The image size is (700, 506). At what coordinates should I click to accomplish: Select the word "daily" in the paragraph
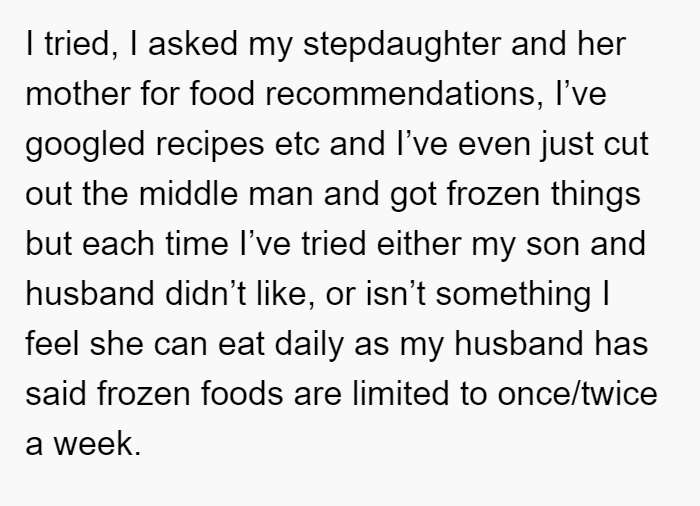point(309,345)
